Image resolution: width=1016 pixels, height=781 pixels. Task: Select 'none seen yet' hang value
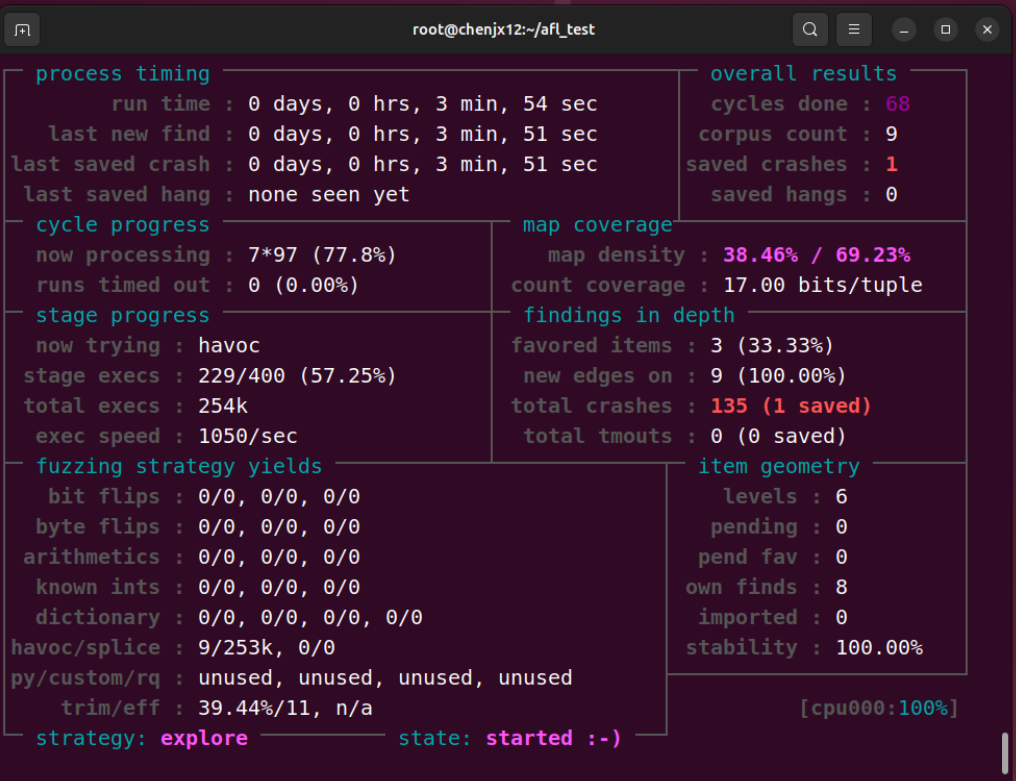tap(329, 194)
